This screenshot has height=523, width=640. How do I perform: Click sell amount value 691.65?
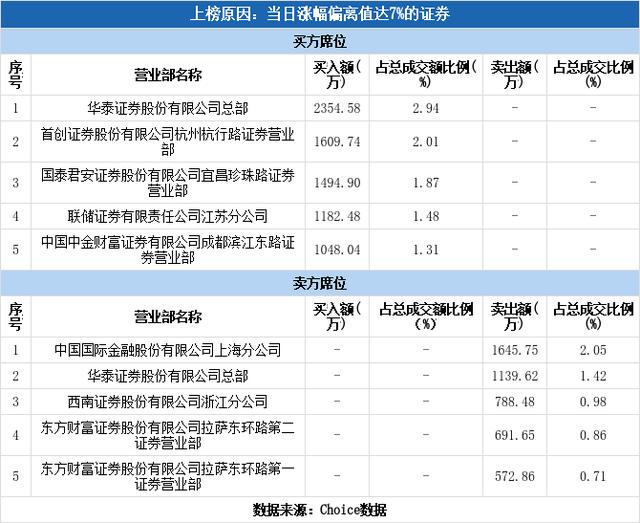tap(515, 435)
